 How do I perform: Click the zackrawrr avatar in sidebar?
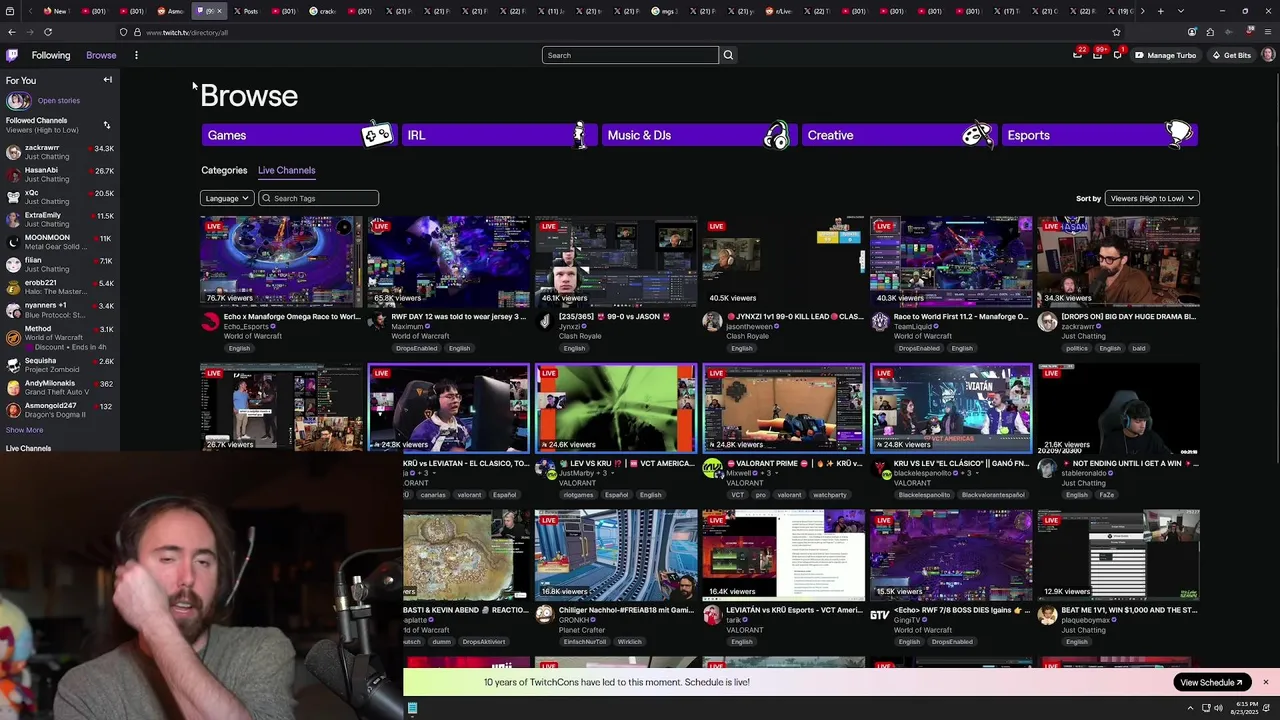click(13, 152)
